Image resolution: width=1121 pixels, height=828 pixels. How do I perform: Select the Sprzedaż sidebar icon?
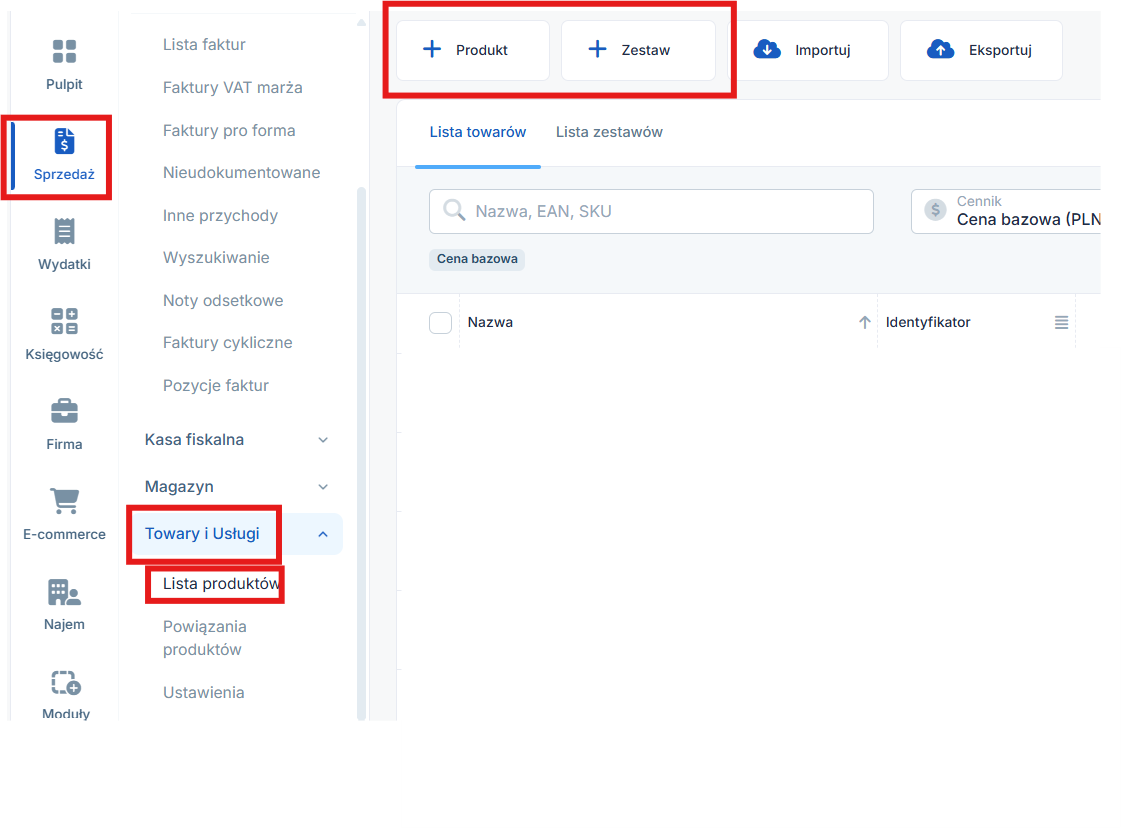coord(64,142)
